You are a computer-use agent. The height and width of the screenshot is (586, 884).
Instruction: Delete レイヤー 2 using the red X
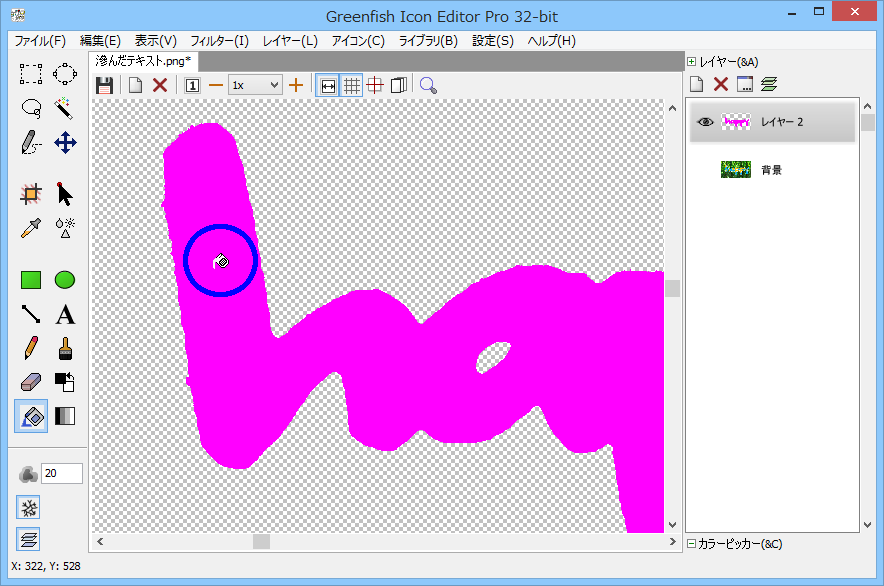(722, 84)
